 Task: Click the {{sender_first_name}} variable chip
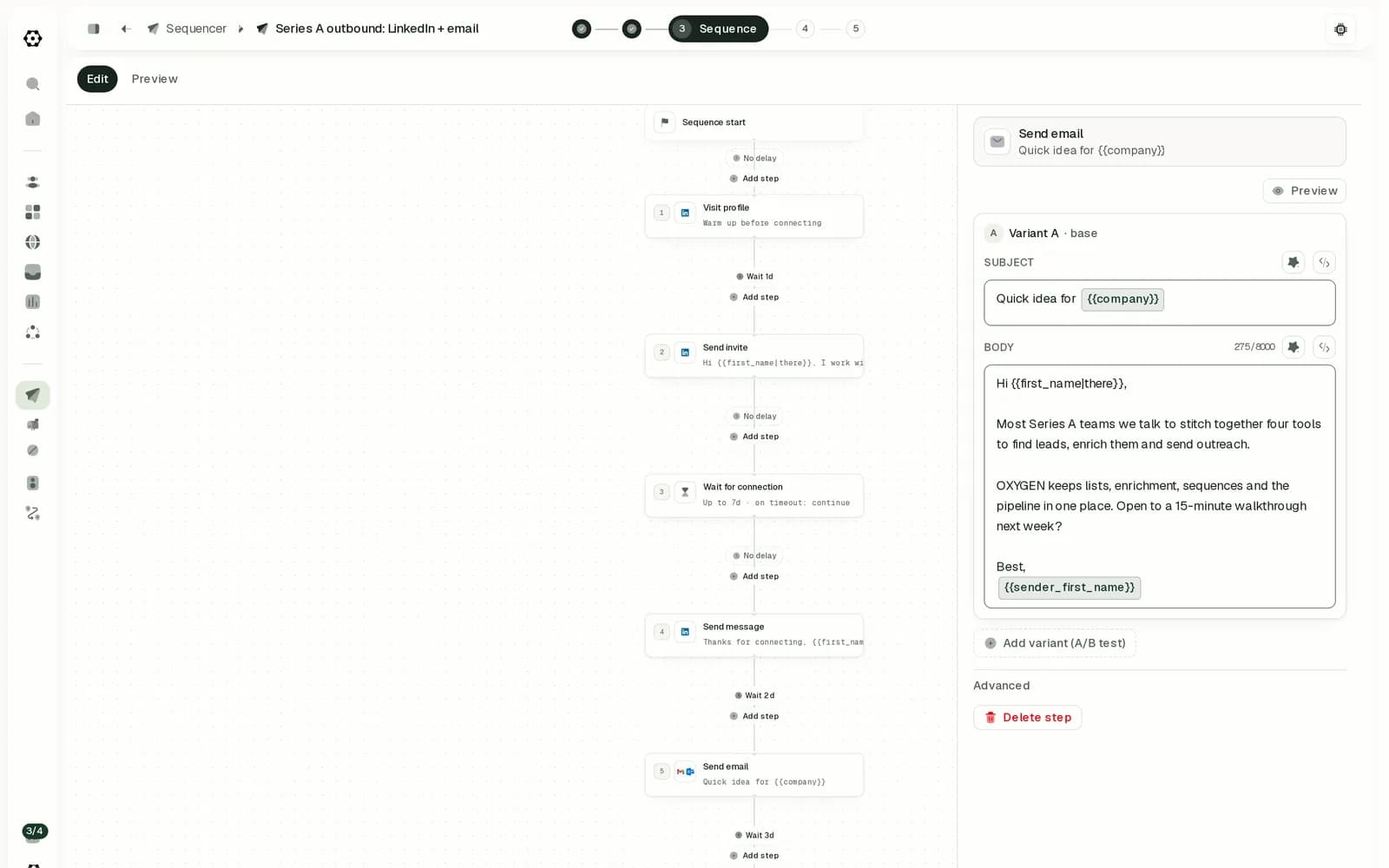tap(1070, 588)
